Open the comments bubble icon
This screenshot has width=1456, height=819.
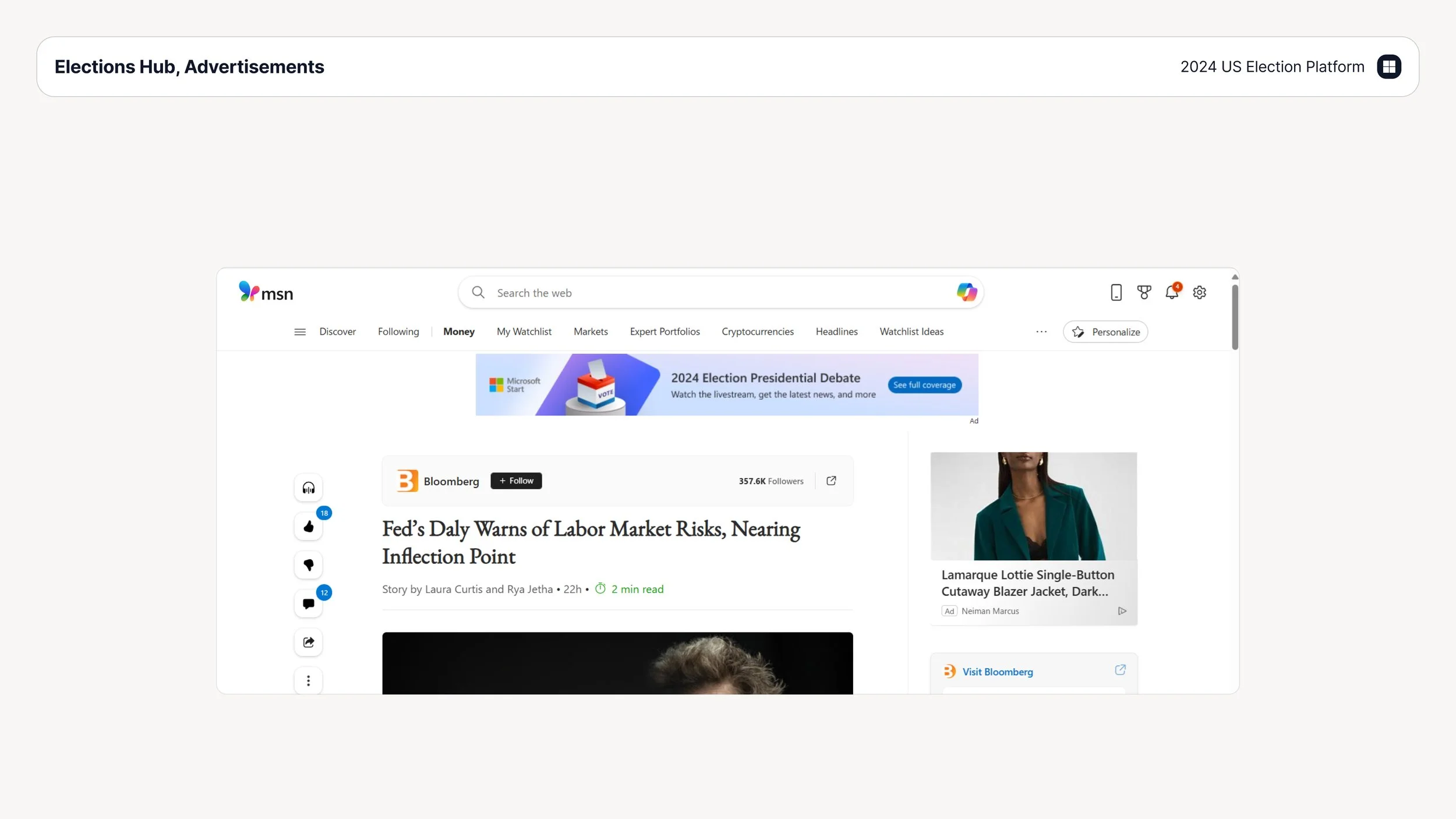308,603
